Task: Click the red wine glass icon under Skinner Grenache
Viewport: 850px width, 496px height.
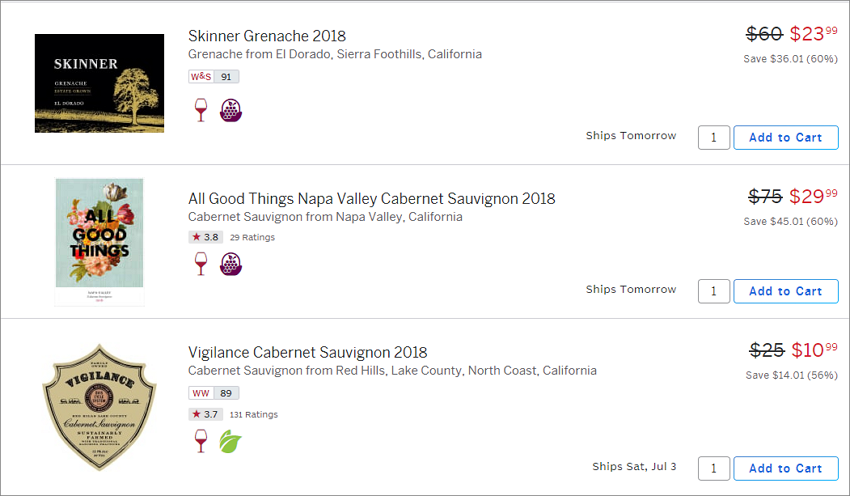Action: [x=201, y=110]
